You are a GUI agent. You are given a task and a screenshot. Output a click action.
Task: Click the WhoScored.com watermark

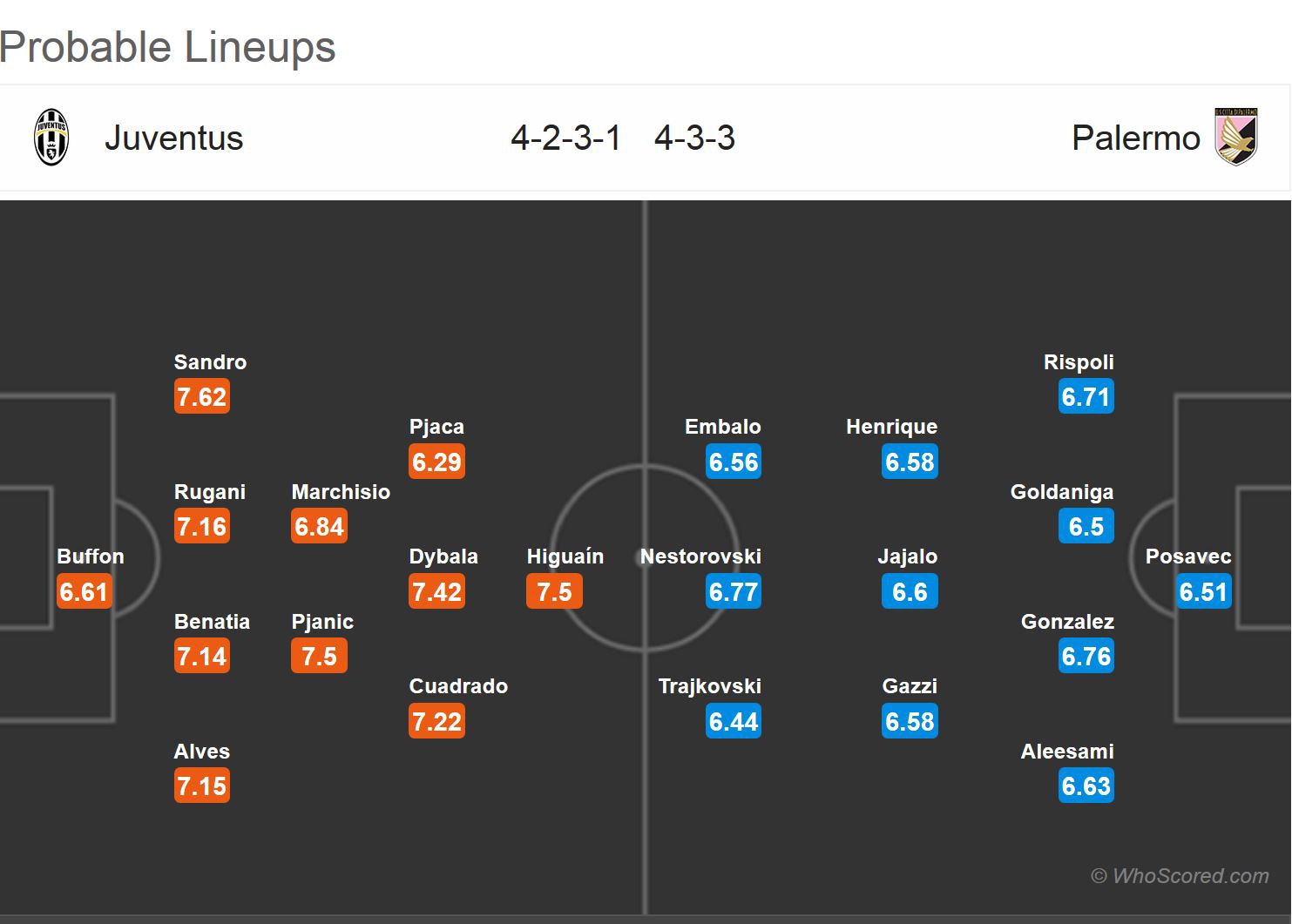point(1180,875)
